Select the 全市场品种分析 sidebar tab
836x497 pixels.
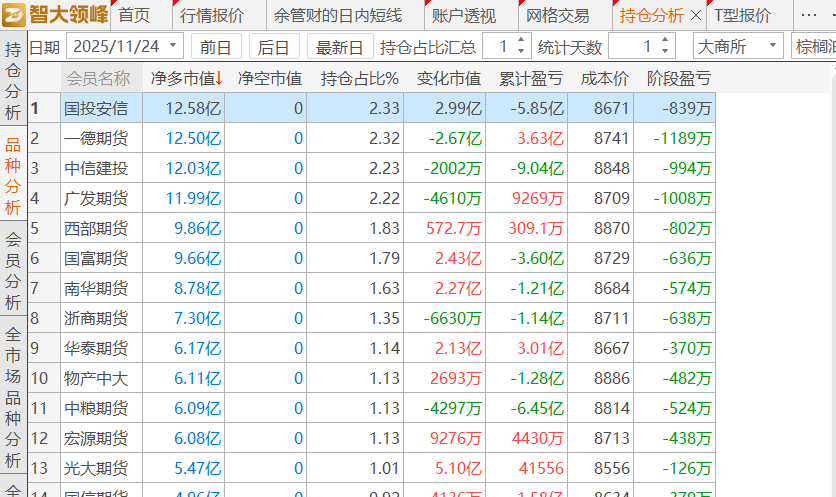tap(13, 397)
